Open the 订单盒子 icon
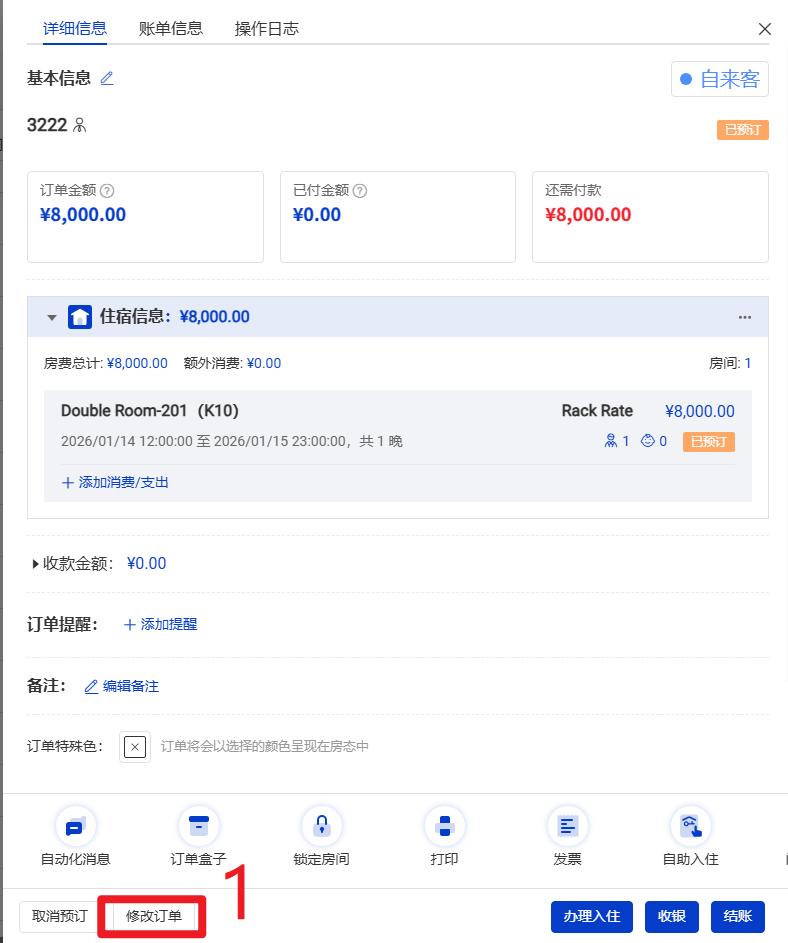Image resolution: width=788 pixels, height=943 pixels. [x=198, y=827]
